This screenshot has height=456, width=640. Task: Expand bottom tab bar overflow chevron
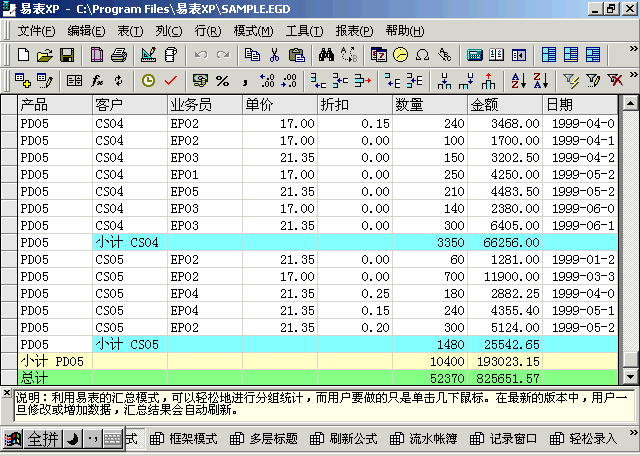[x=633, y=433]
